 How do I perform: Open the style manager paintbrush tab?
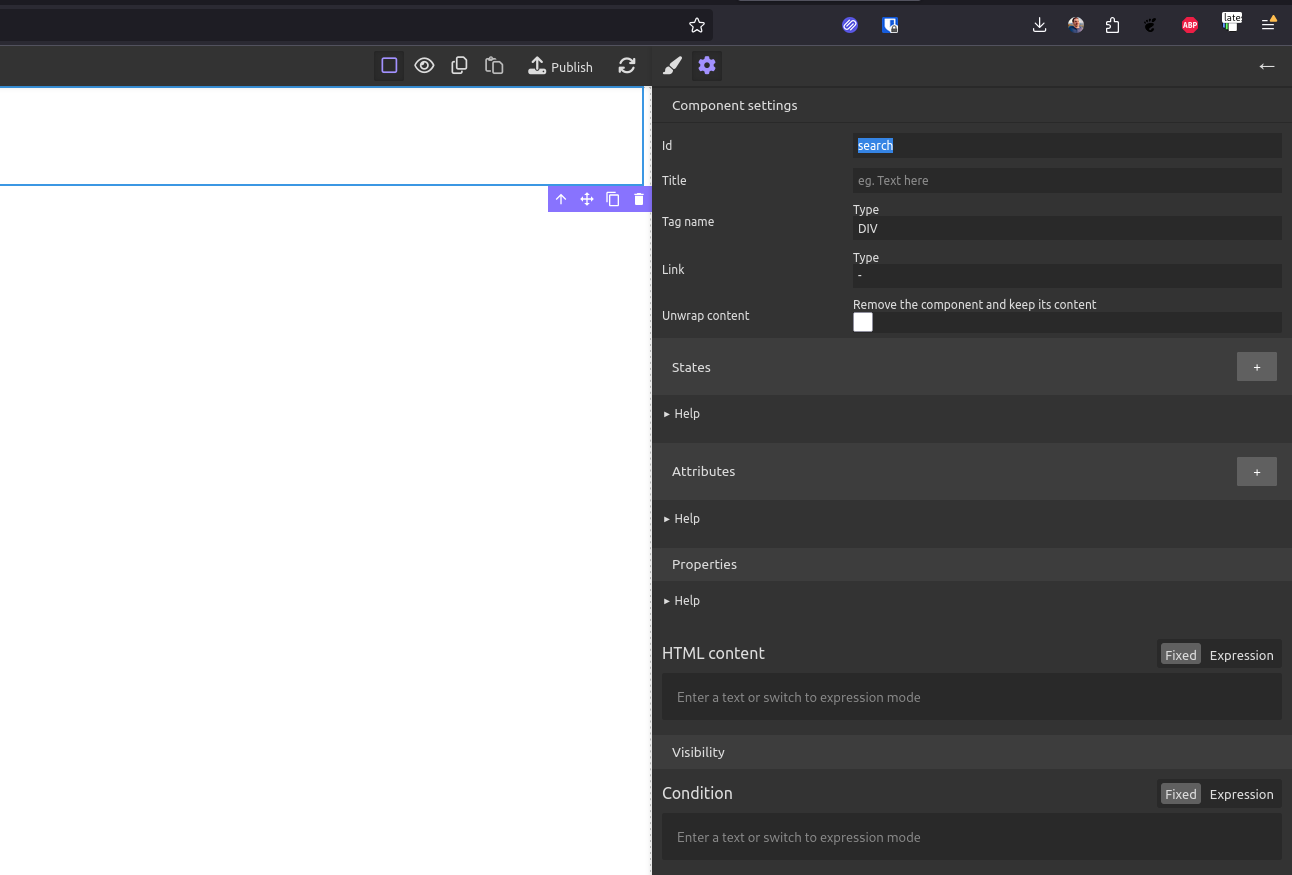tap(672, 66)
